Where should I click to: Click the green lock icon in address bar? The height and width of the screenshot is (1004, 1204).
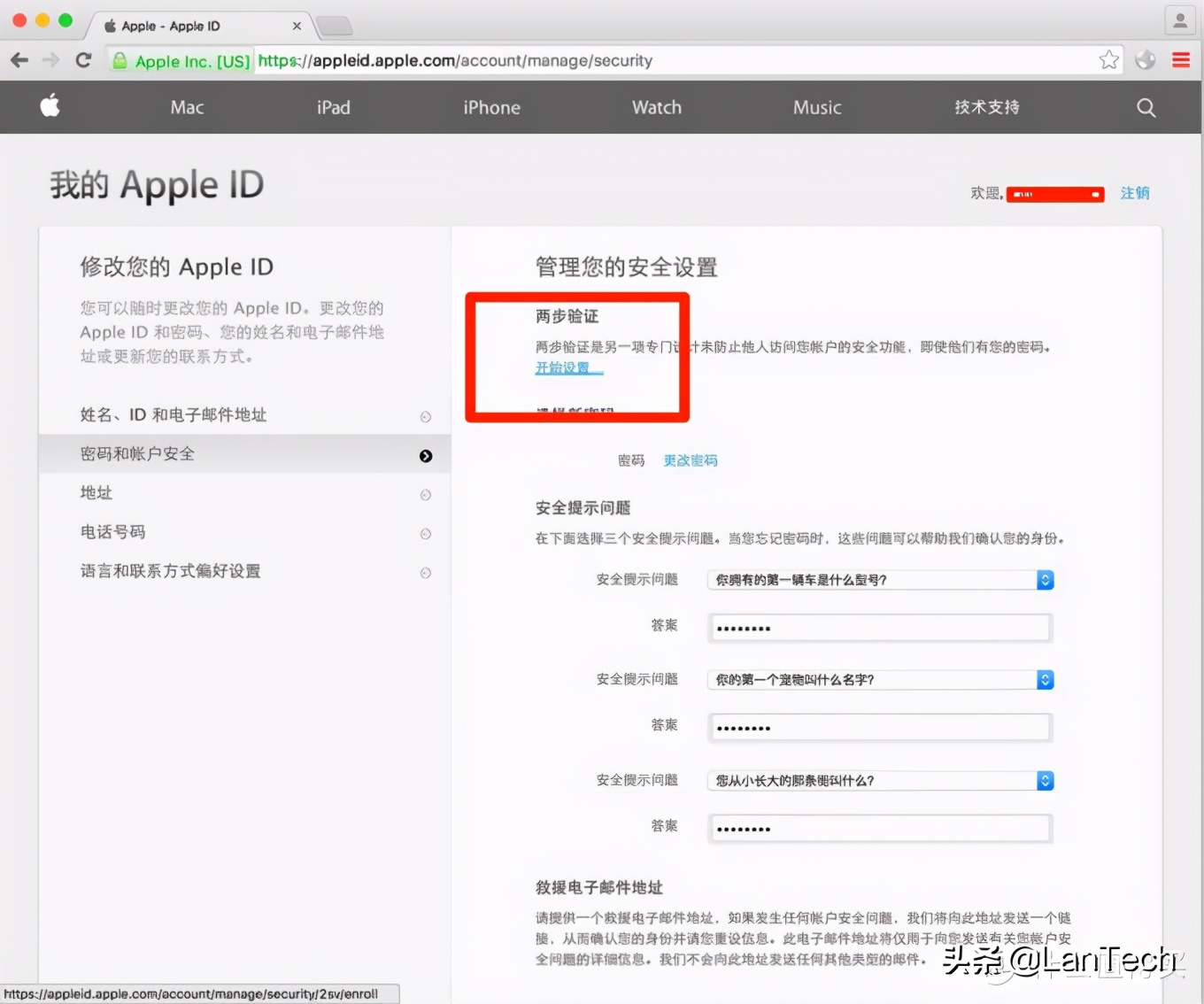pos(120,60)
